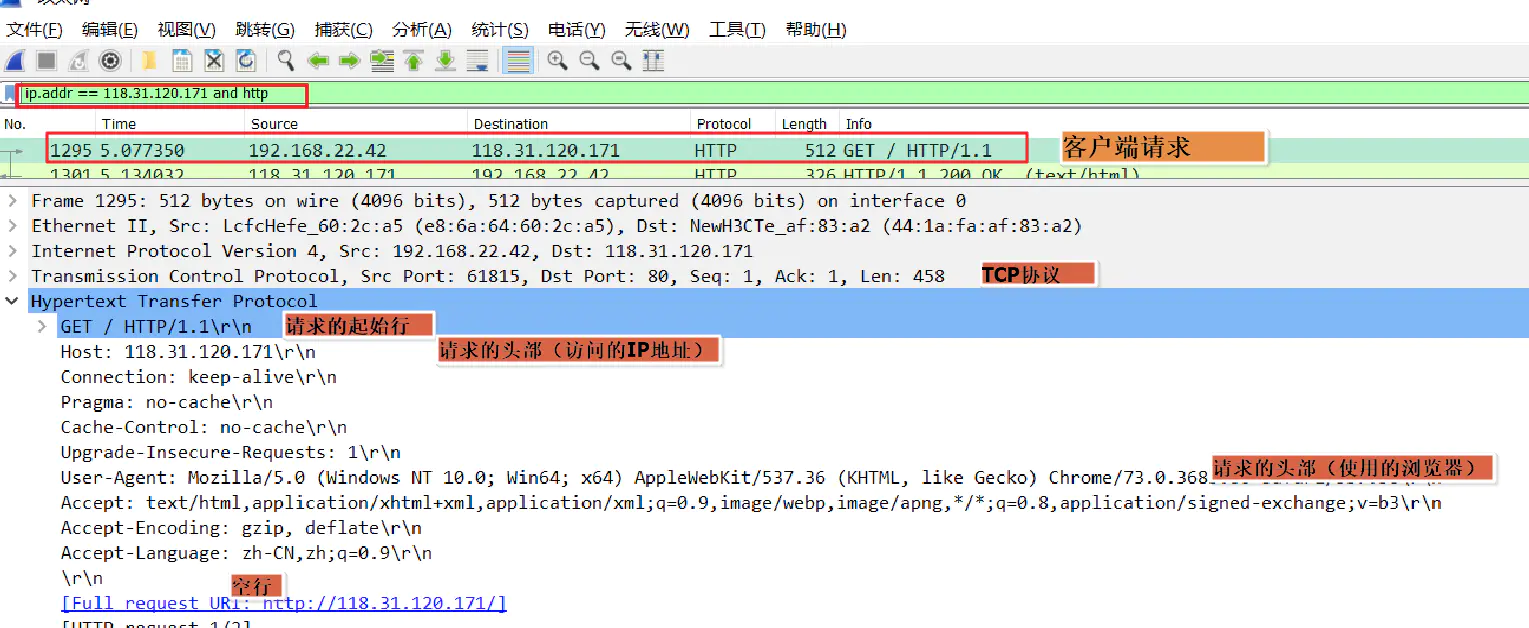This screenshot has width=1529, height=628.
Task: Select the Upgrade-Insecure-Requests line
Action: [x=231, y=452]
